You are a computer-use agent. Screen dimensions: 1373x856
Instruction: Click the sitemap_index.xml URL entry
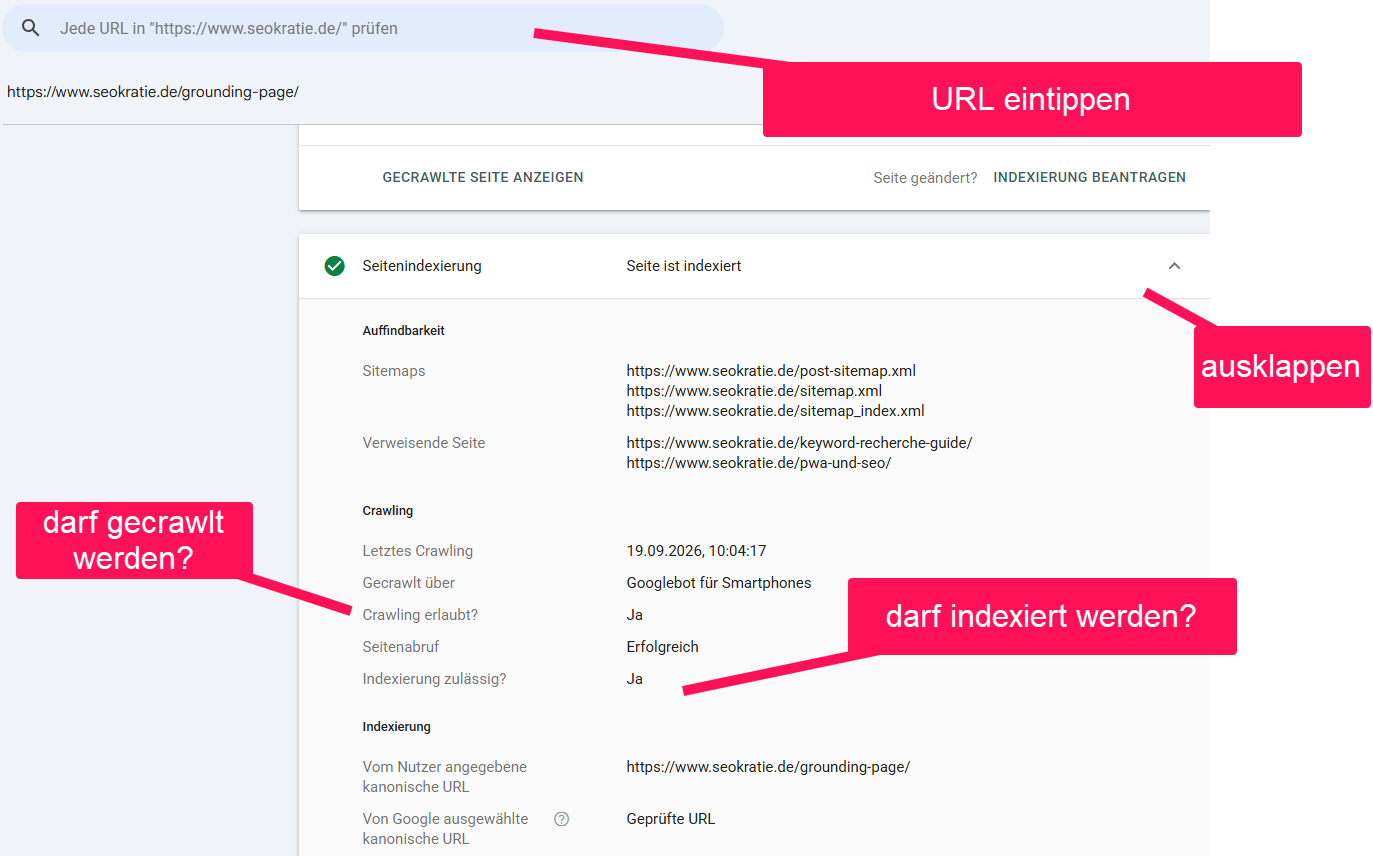coord(775,411)
